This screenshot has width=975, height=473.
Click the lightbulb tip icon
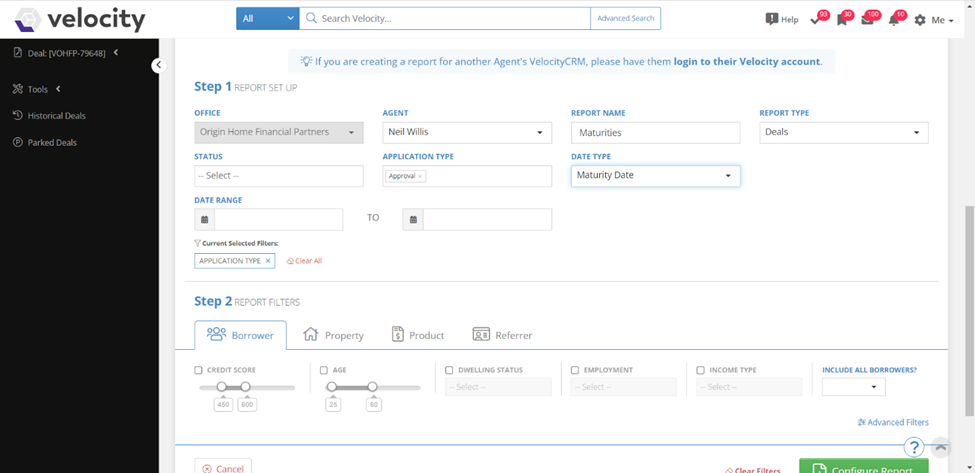306,62
